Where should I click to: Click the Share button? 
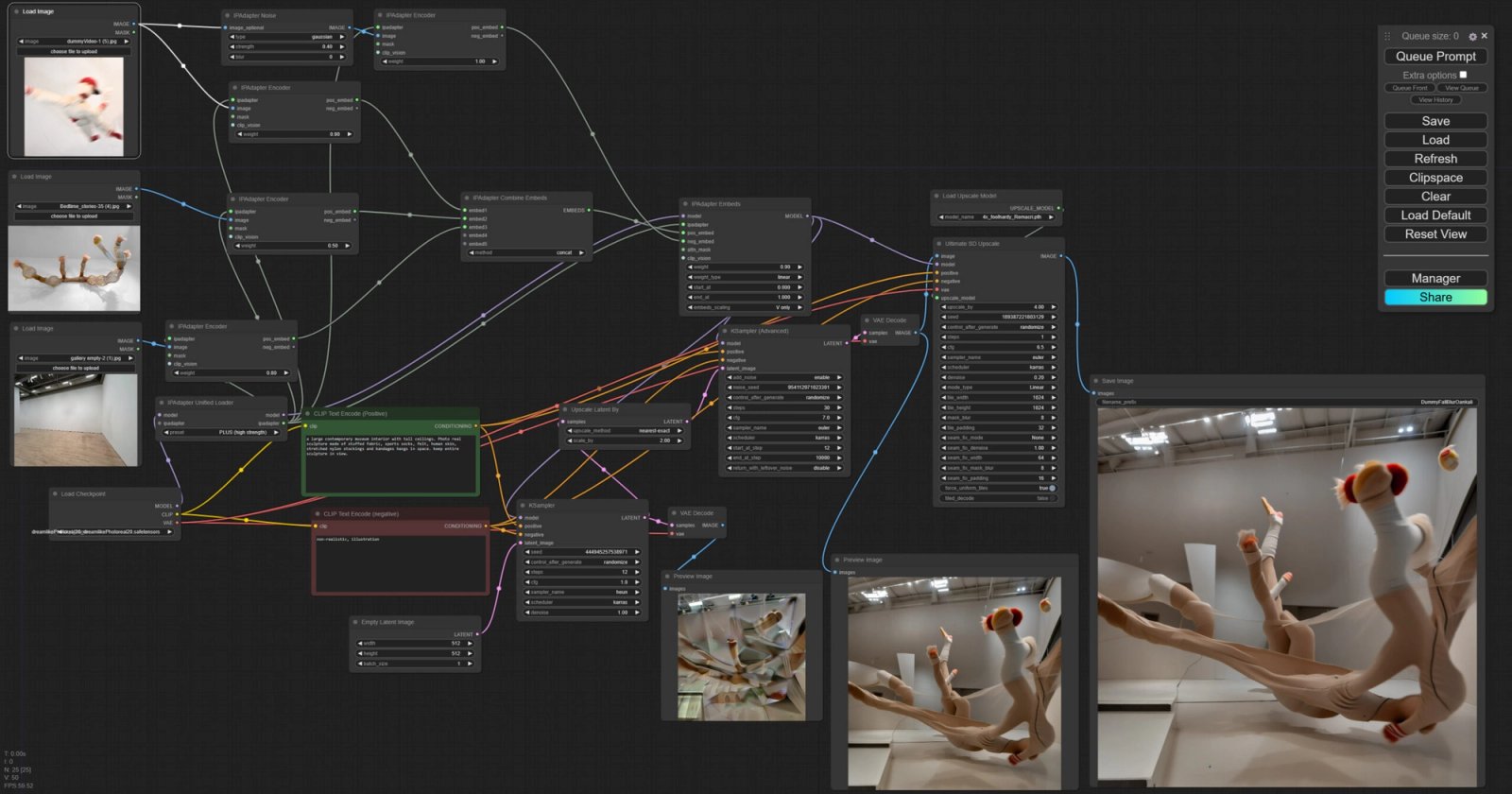click(1435, 297)
